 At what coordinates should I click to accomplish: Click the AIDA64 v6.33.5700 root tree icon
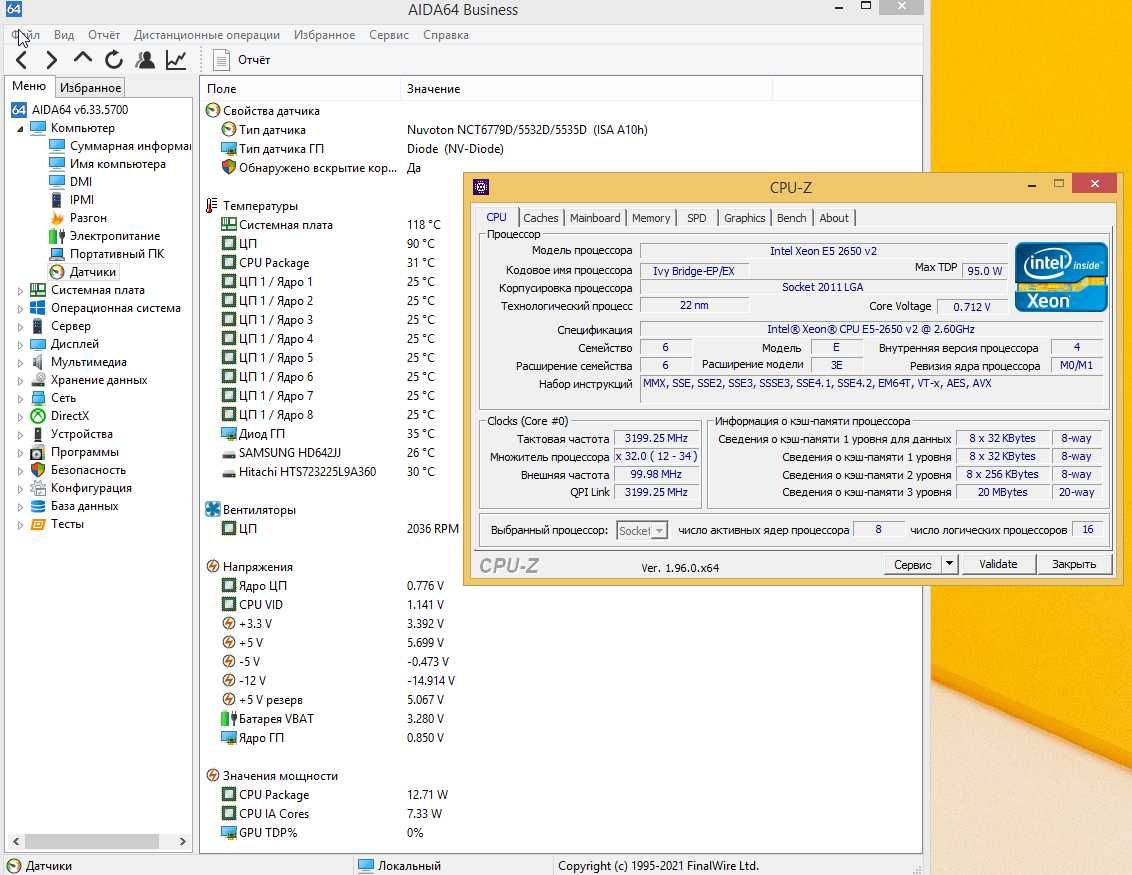(x=19, y=110)
